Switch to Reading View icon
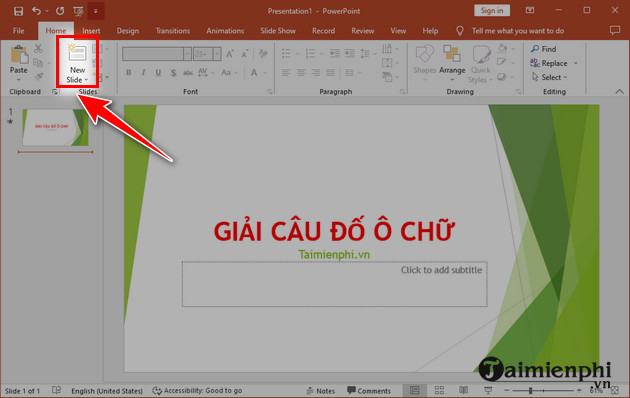Image resolution: width=630 pixels, height=398 pixels. [463, 390]
